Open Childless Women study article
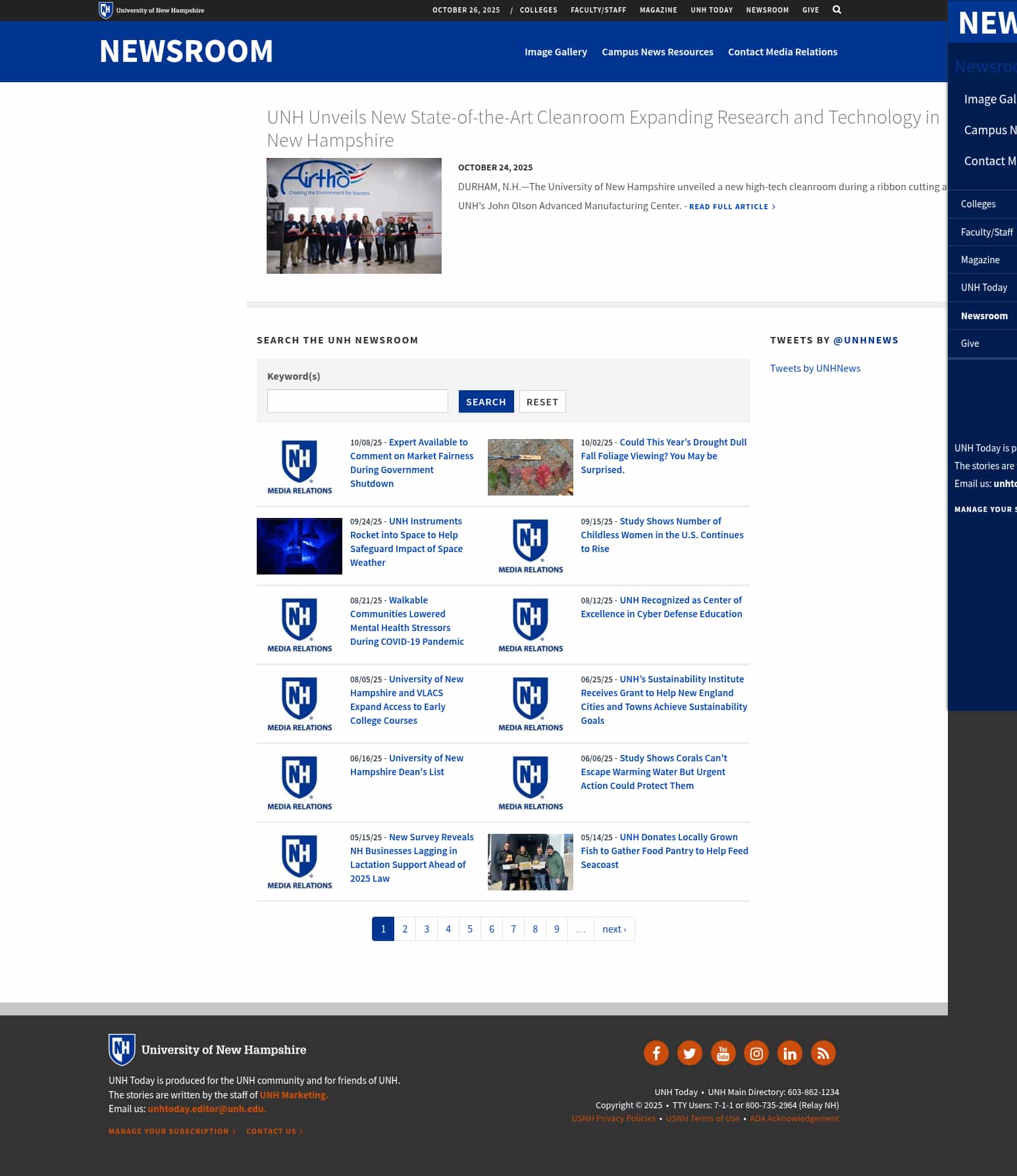Screen dimensions: 1017x1176 click(x=662, y=534)
